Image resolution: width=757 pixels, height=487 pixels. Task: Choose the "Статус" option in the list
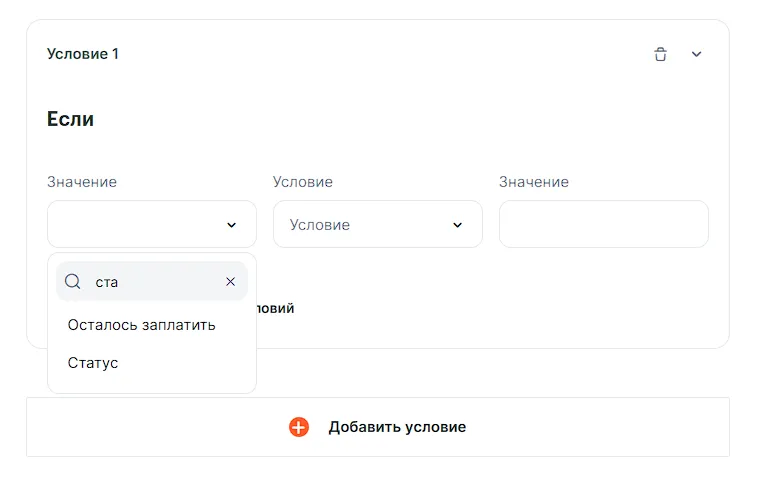point(93,363)
